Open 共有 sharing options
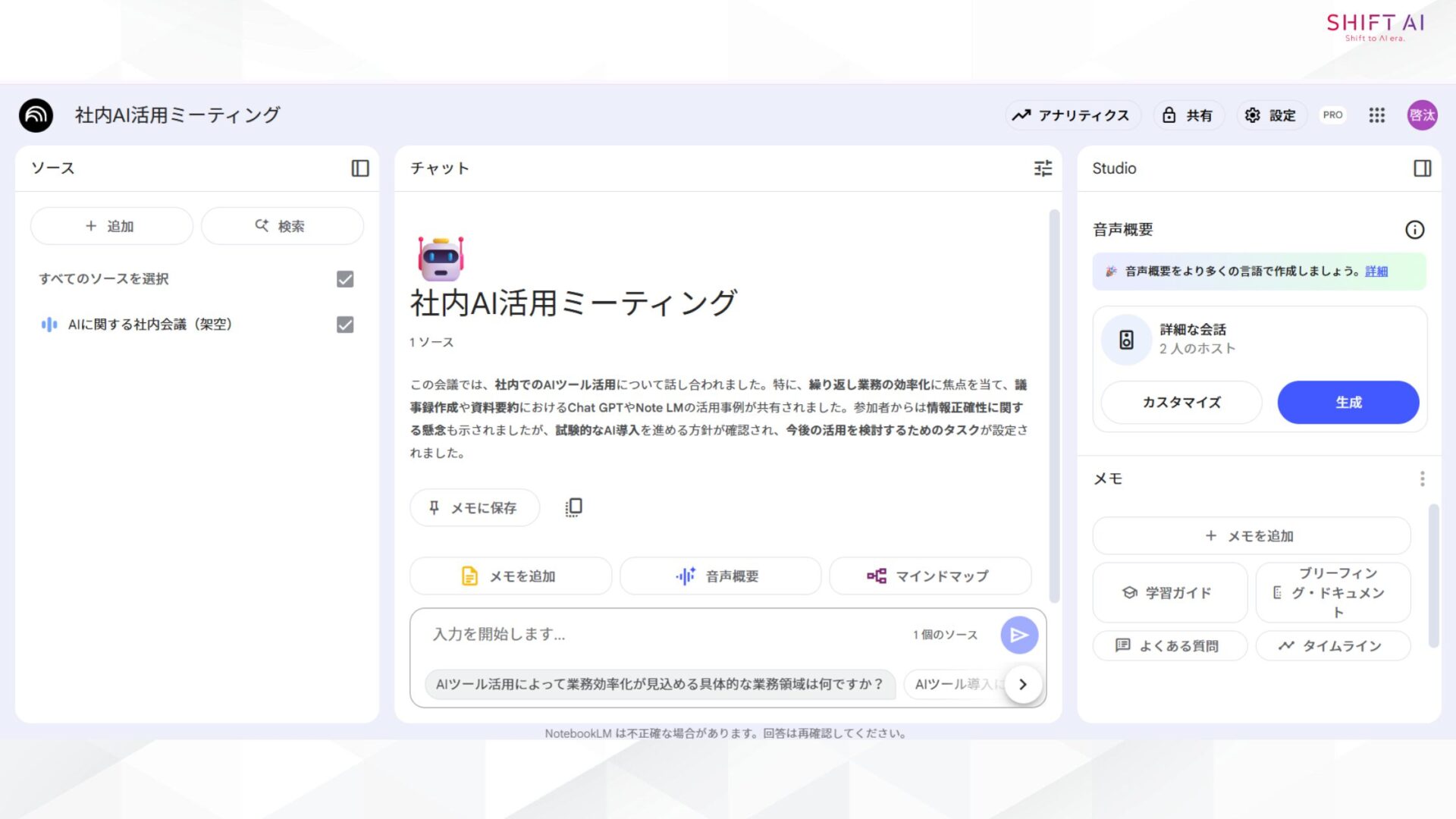This screenshot has height=819, width=1456. tap(1188, 115)
